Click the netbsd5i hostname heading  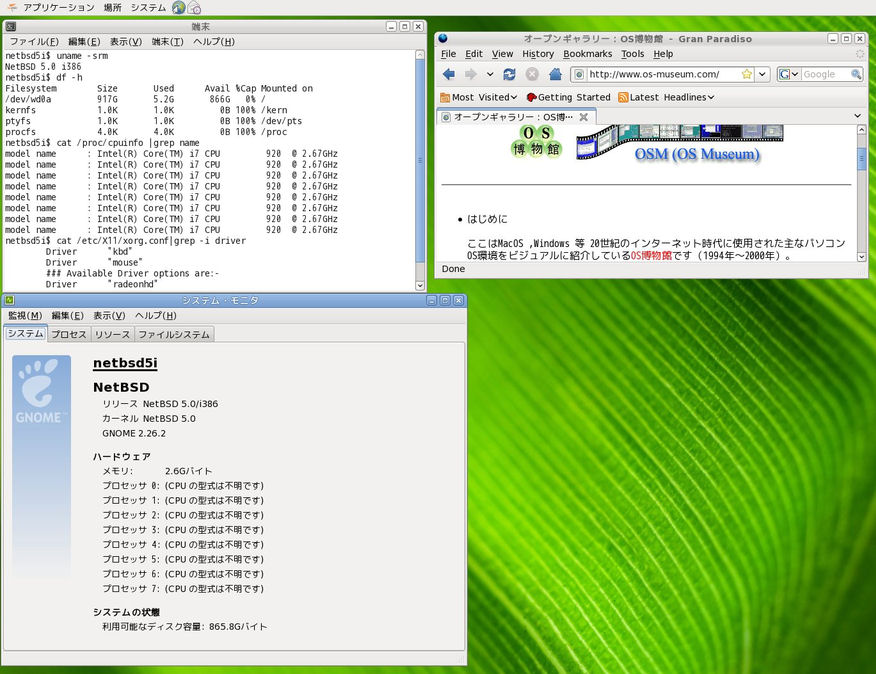125,363
